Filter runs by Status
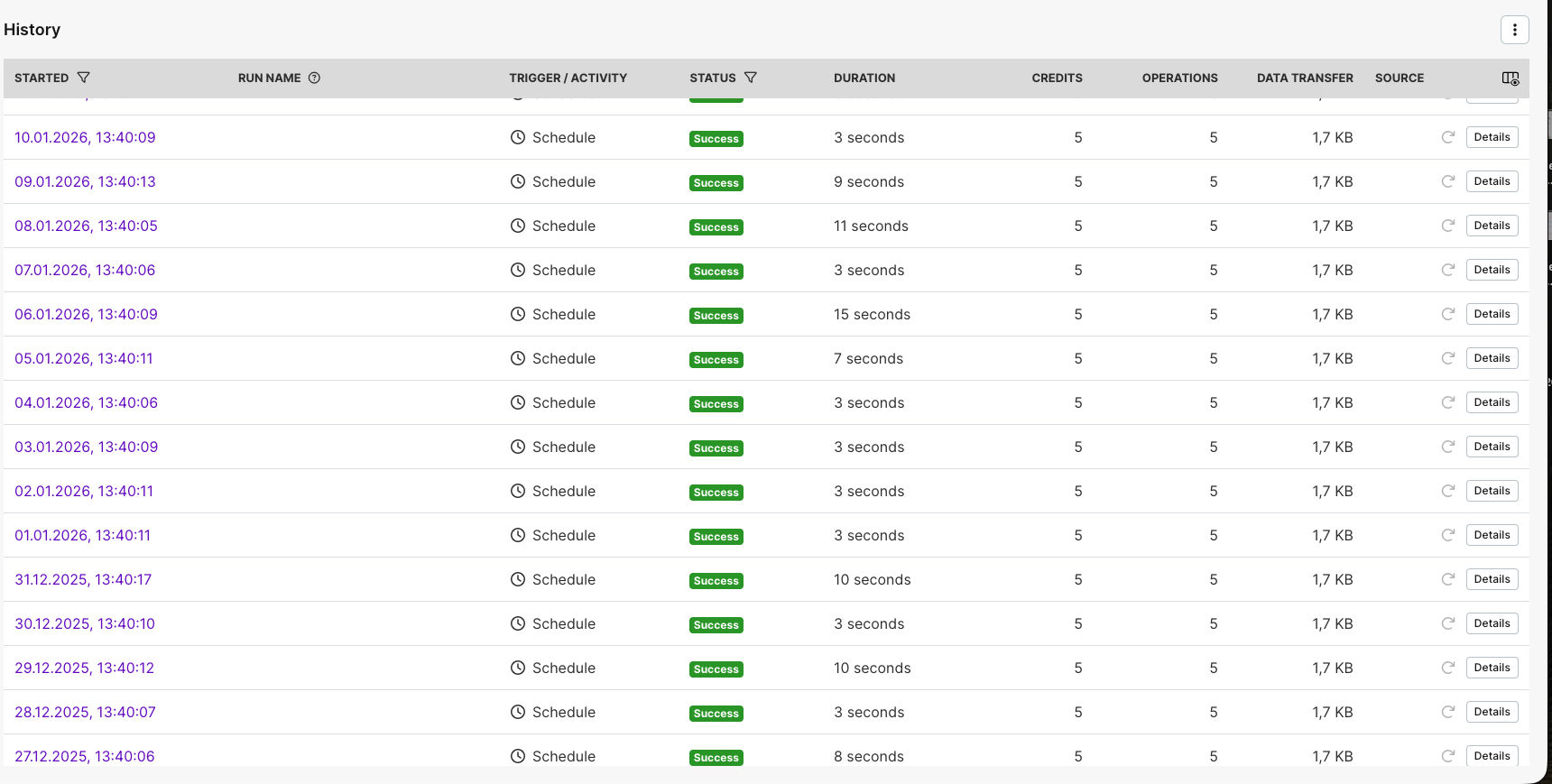1552x784 pixels. pyautogui.click(x=751, y=78)
